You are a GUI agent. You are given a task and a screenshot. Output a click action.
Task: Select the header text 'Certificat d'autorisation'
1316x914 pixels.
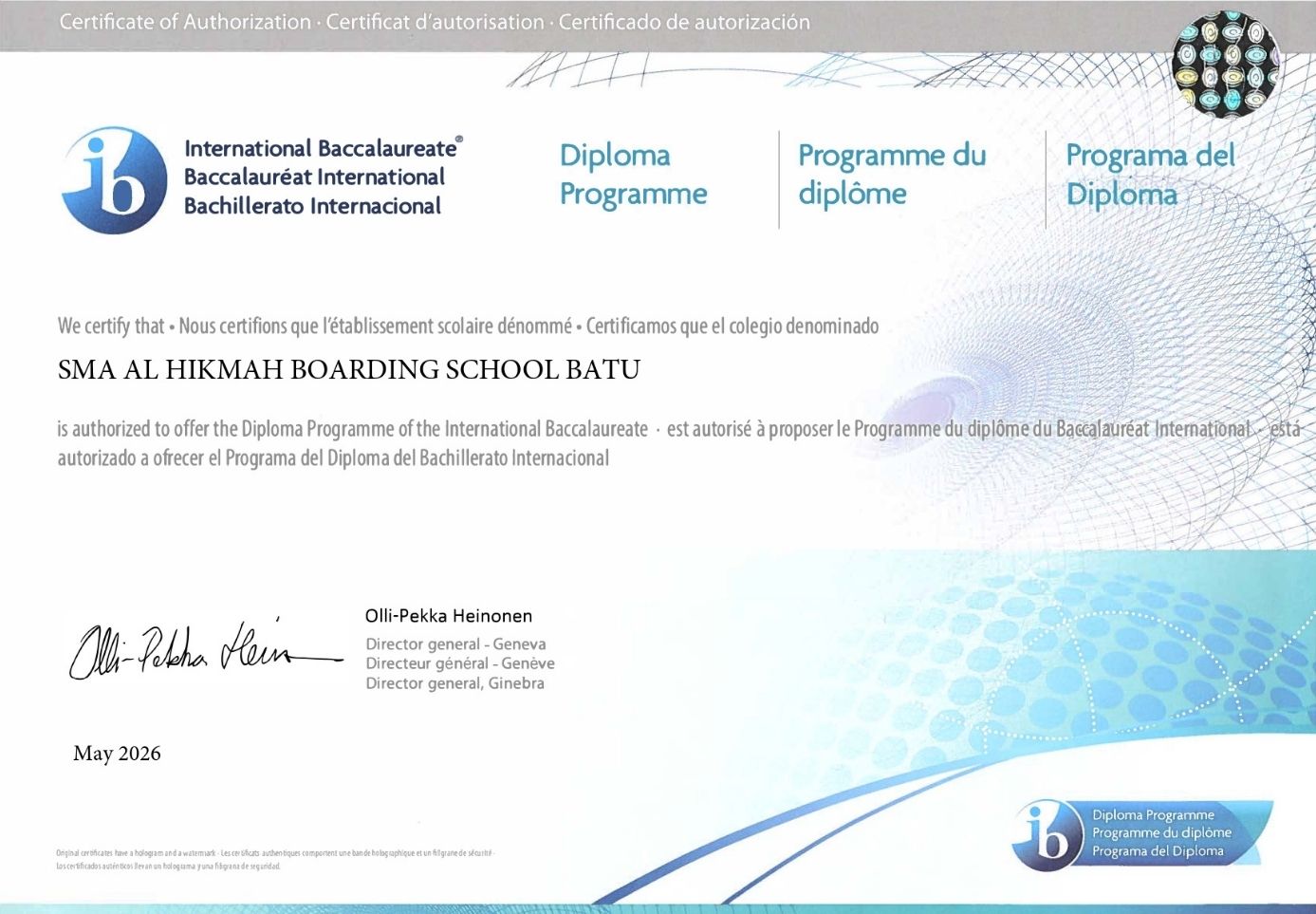click(436, 22)
